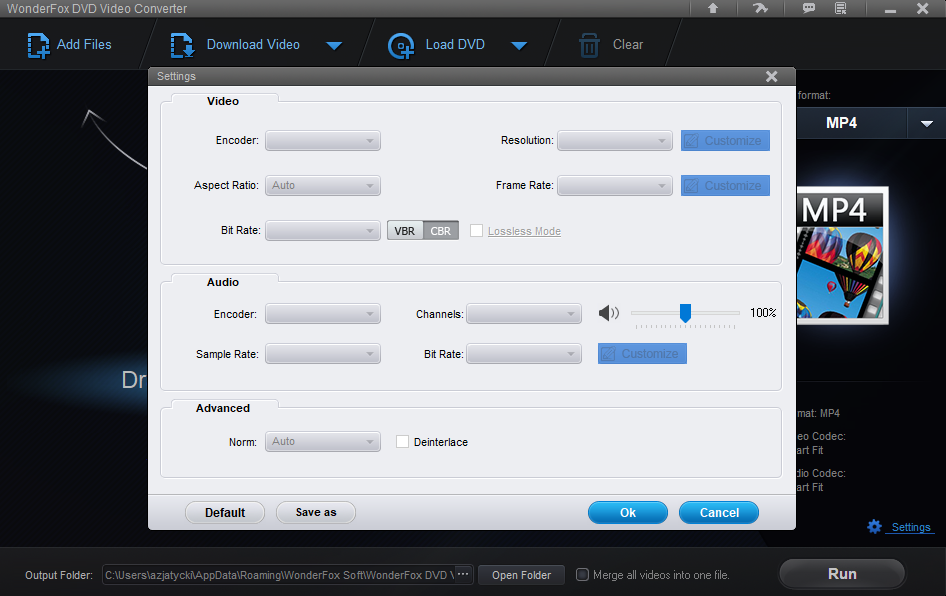Click the Audio section heading

coord(223,282)
